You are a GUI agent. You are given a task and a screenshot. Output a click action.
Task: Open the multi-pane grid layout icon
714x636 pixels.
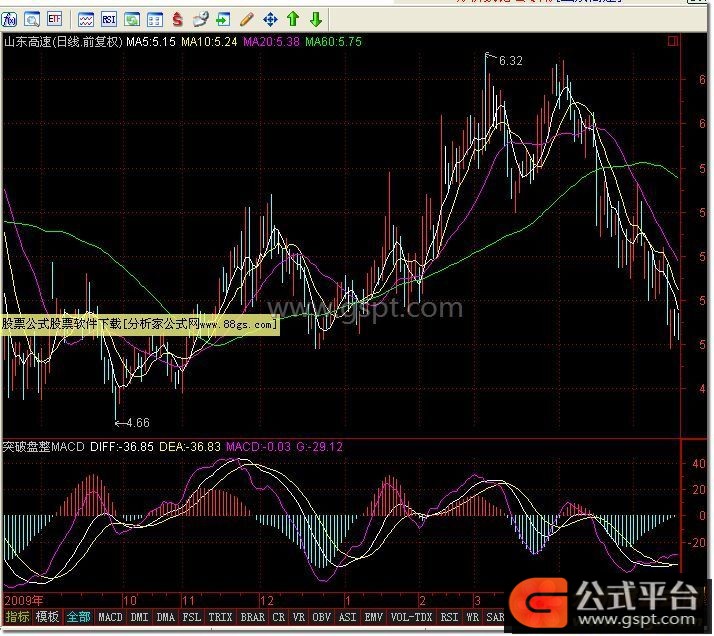155,20
